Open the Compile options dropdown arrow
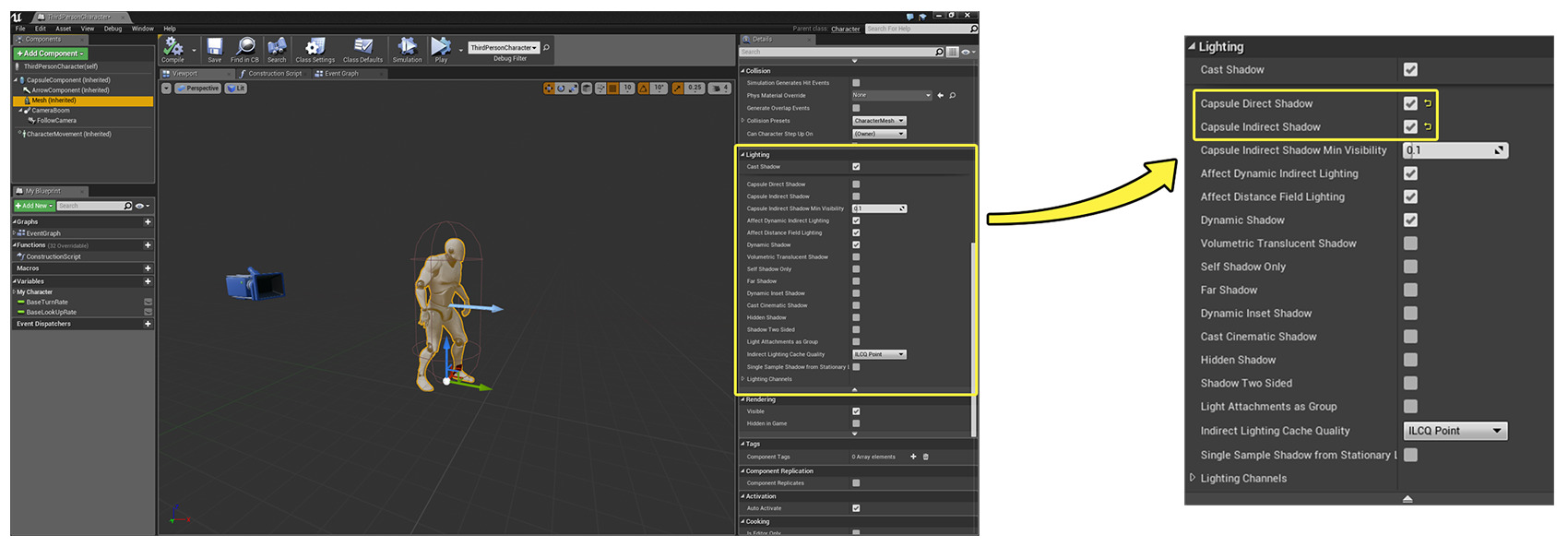Image resolution: width=1568 pixels, height=547 pixels. [x=194, y=50]
